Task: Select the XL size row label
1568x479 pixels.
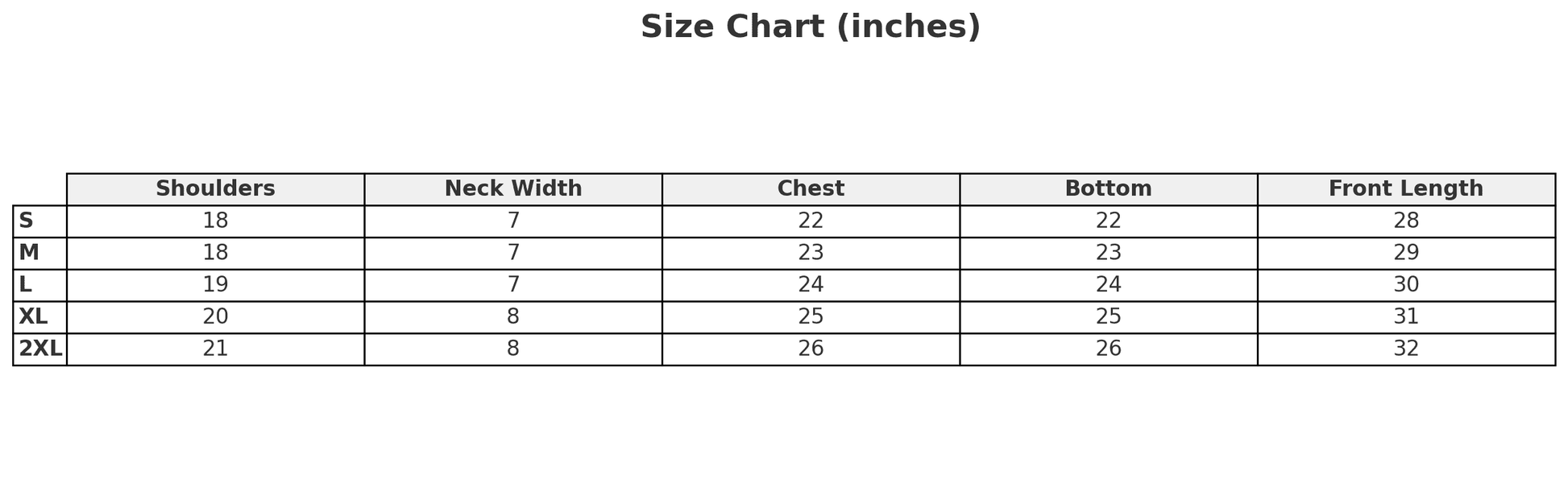Action: click(x=33, y=317)
